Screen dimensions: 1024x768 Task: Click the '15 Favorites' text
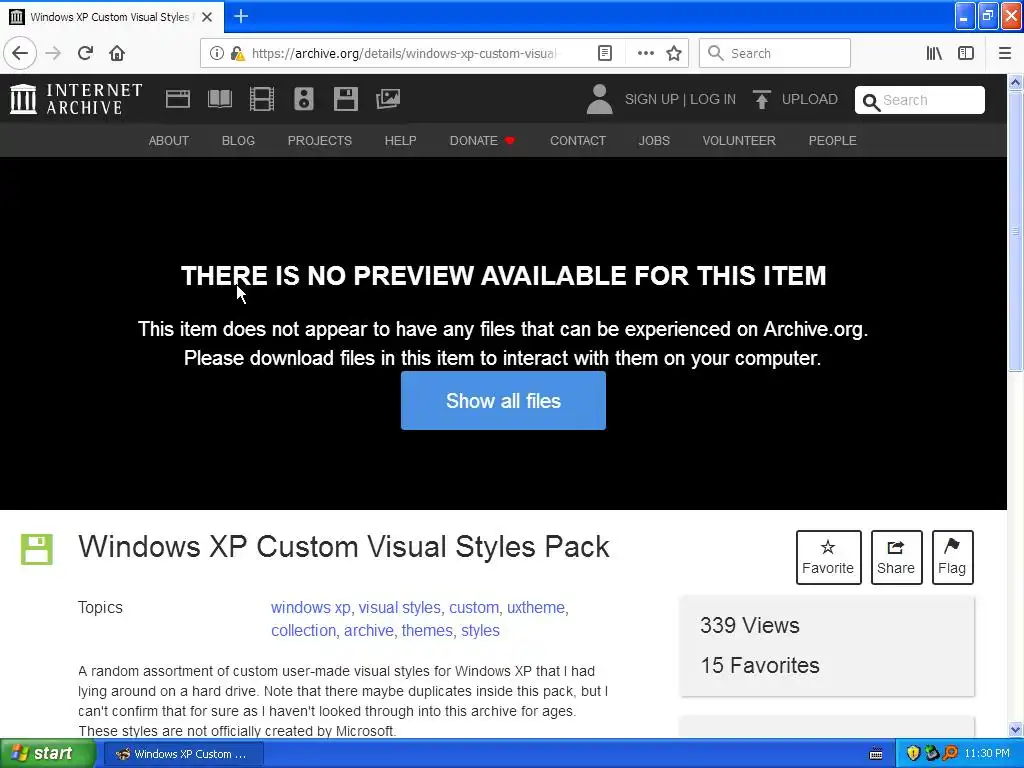click(x=760, y=665)
